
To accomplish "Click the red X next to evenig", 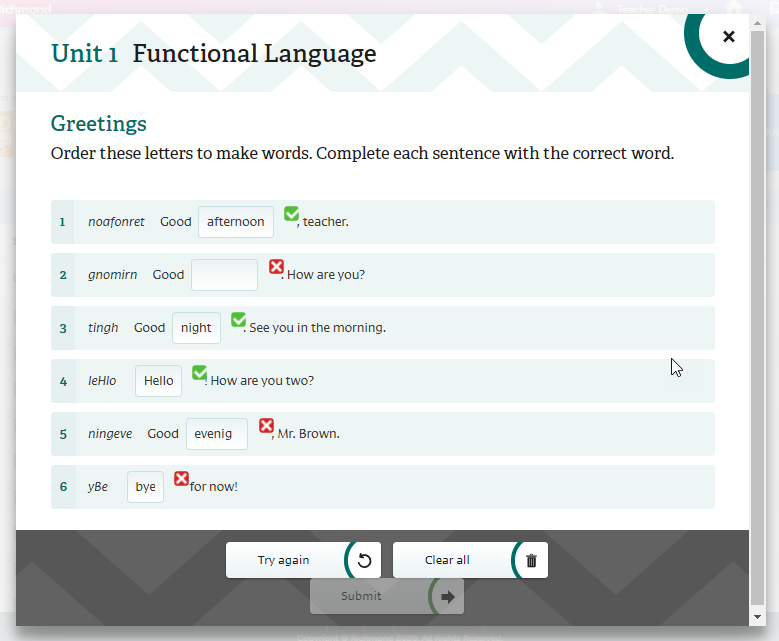I will pos(266,425).
